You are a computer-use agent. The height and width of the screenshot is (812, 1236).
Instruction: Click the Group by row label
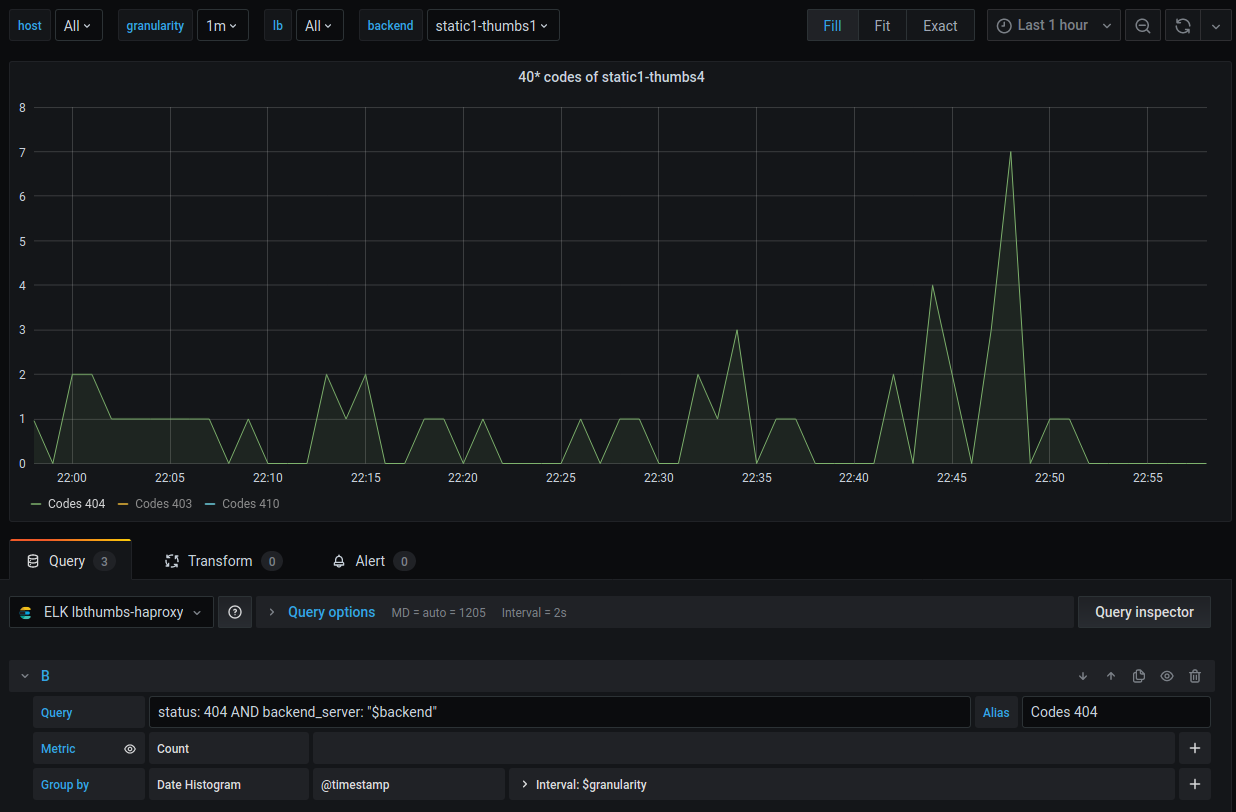pos(65,784)
